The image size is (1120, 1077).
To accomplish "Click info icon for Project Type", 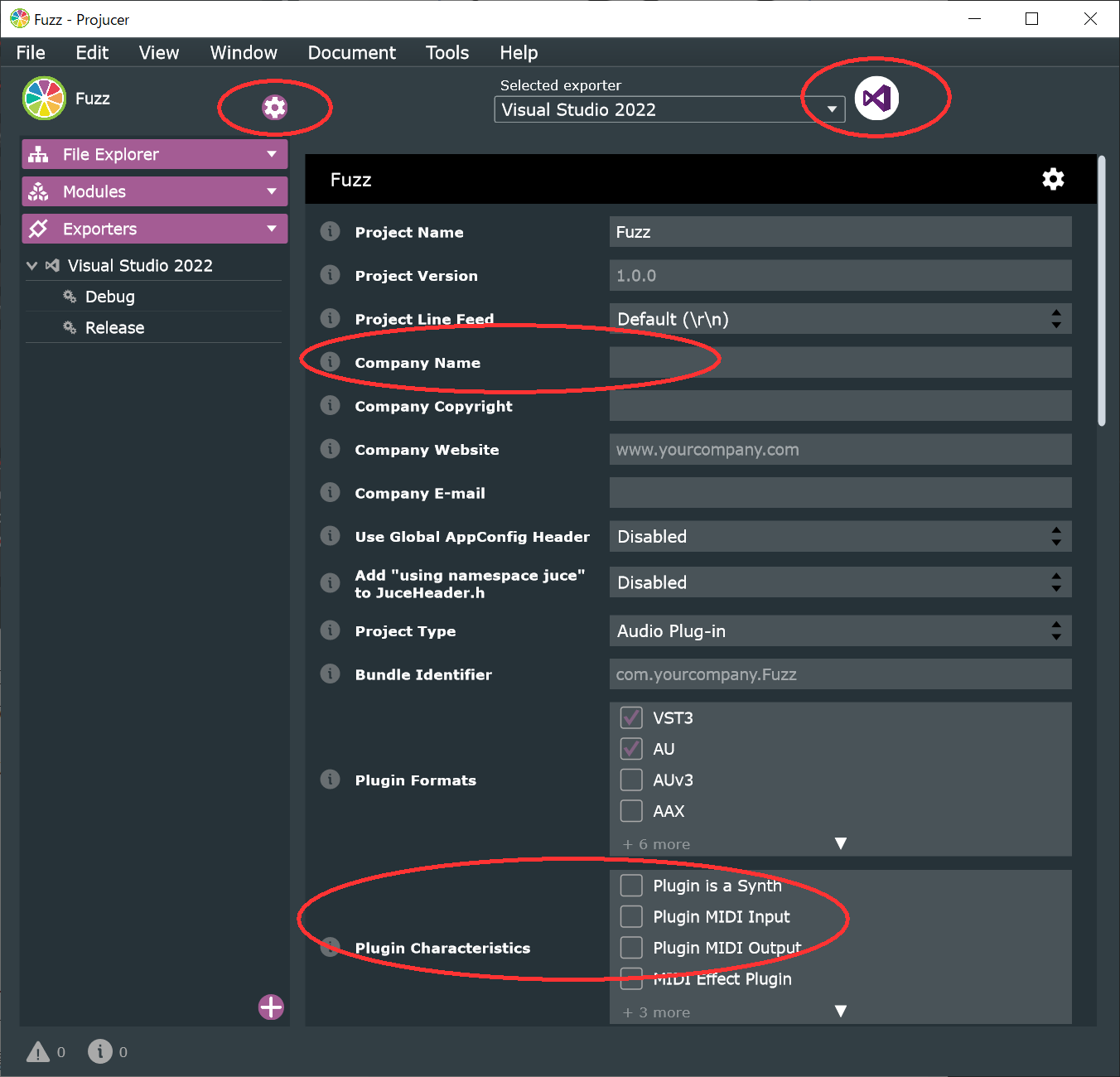I will [330, 630].
